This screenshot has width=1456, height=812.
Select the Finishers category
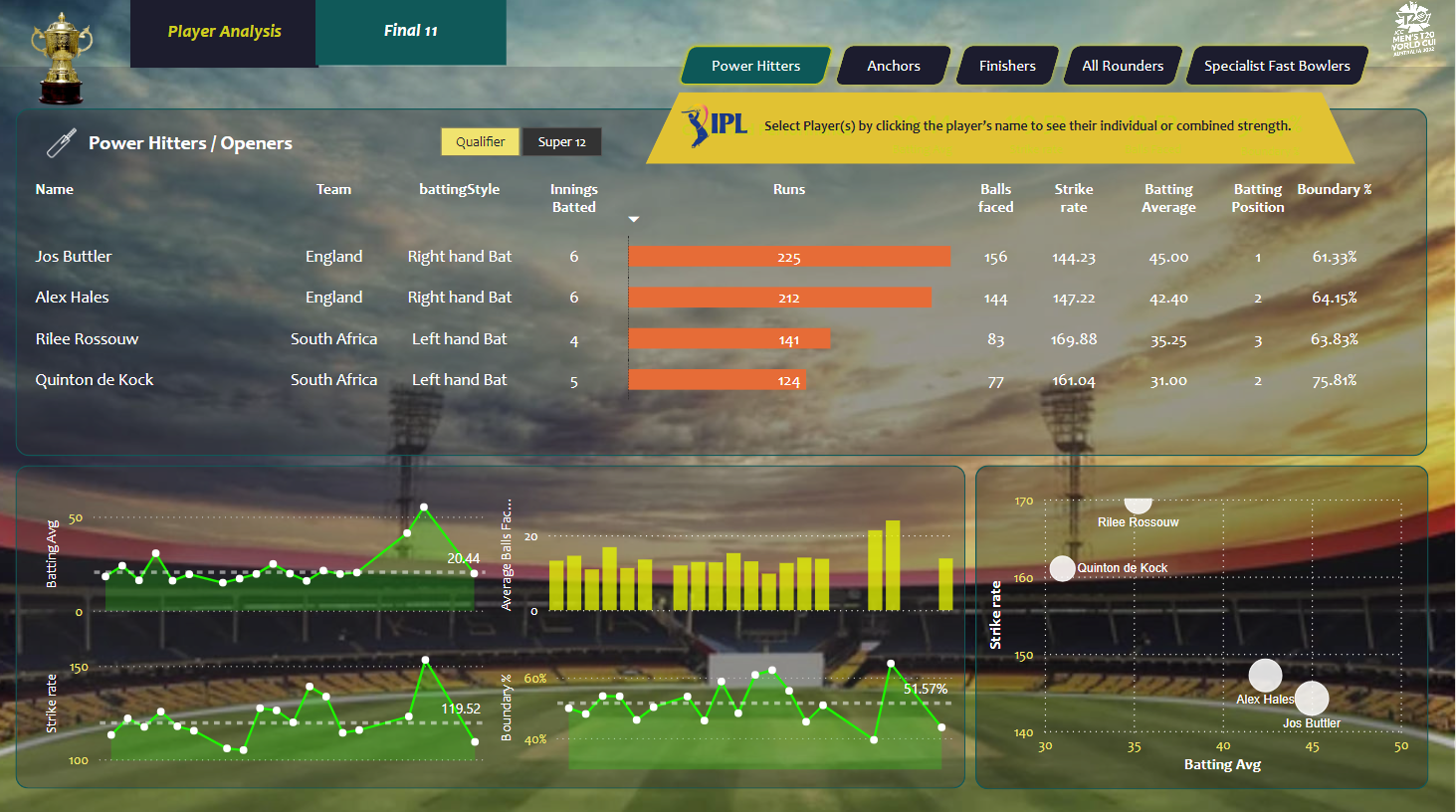click(1007, 66)
